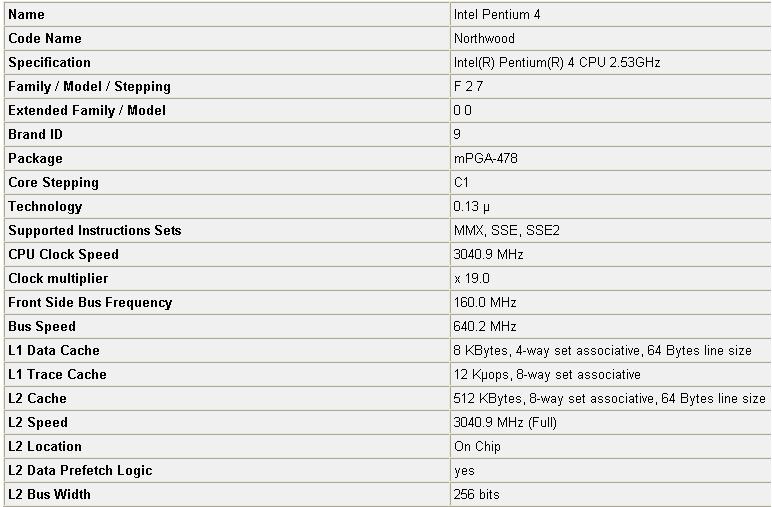
Task: Select the Technology 0.13 µ value
Action: [471, 207]
